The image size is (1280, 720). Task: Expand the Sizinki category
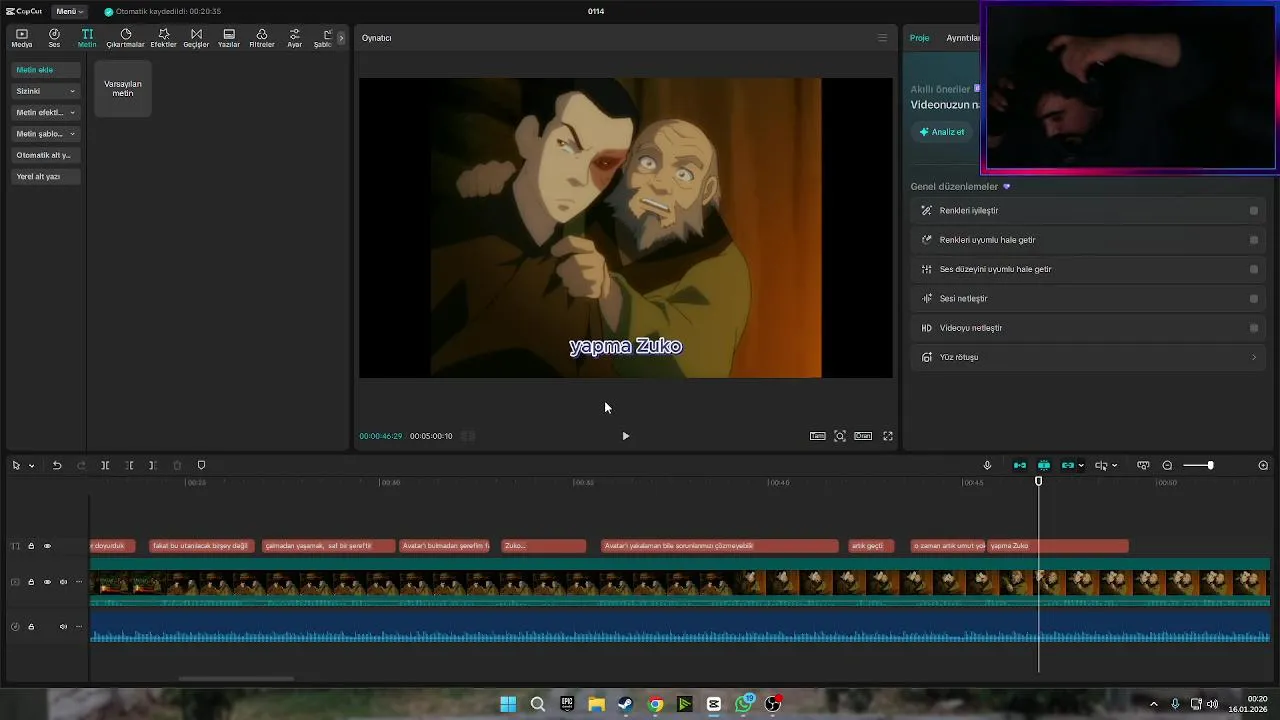click(46, 91)
